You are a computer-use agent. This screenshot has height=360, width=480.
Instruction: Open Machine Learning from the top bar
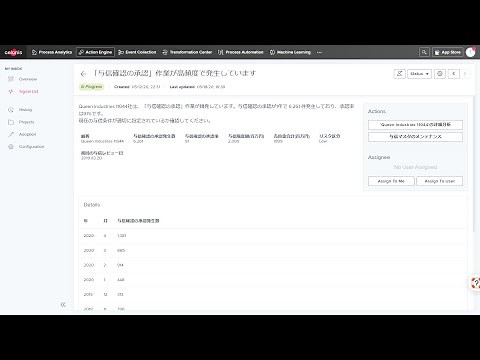290,52
